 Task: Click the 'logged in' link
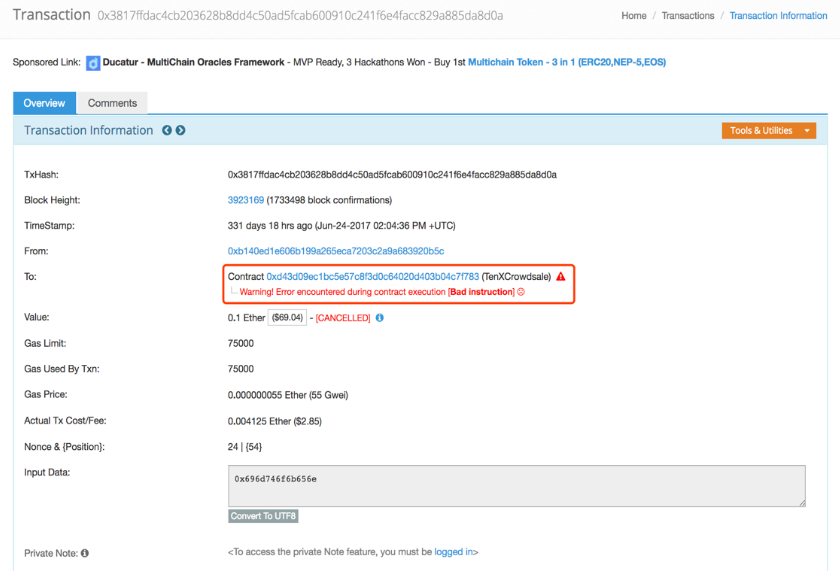click(x=455, y=552)
